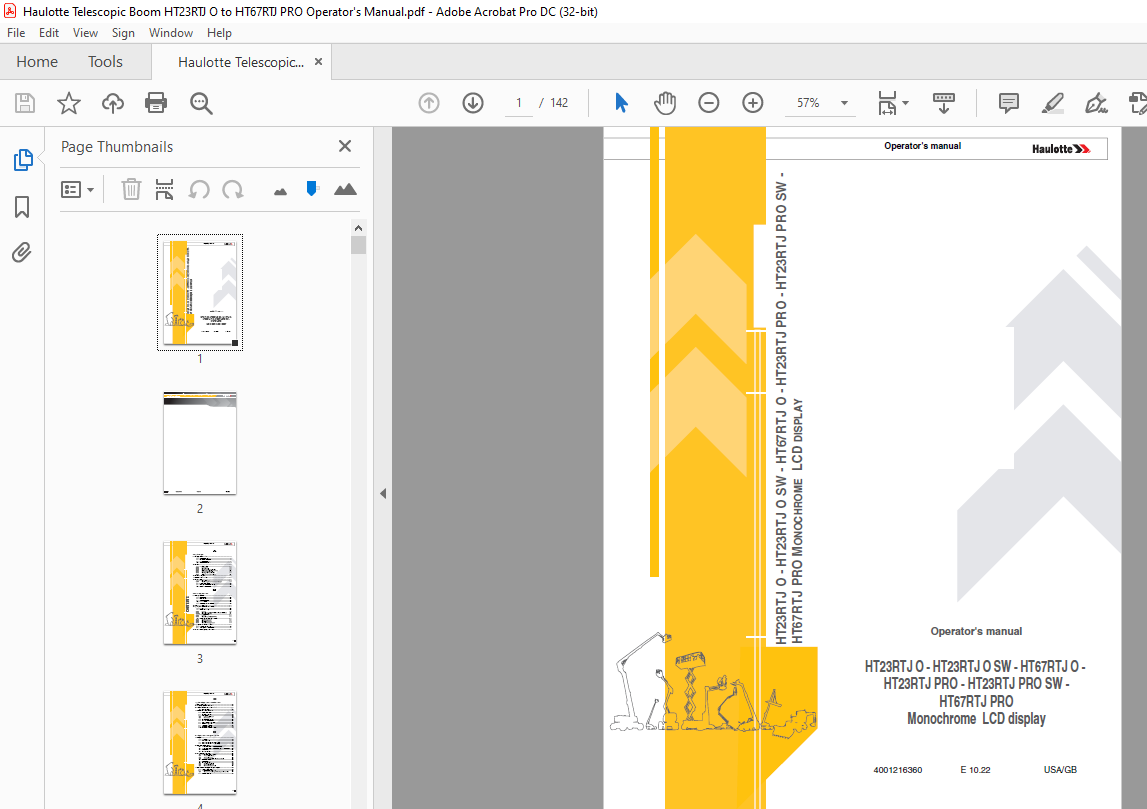Select the Haulotte Telescopic document tab

(x=241, y=62)
